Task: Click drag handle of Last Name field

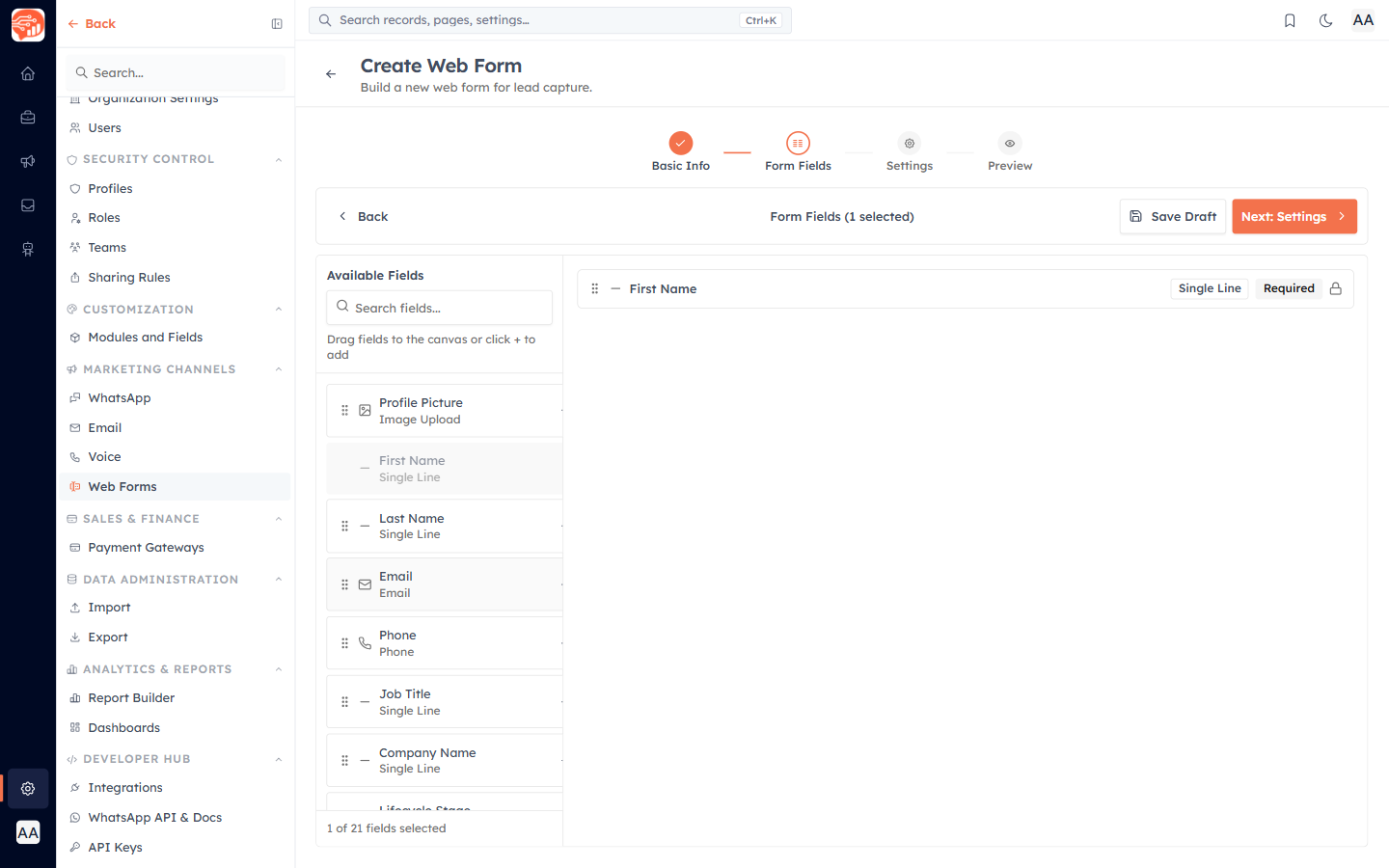Action: [x=344, y=527]
